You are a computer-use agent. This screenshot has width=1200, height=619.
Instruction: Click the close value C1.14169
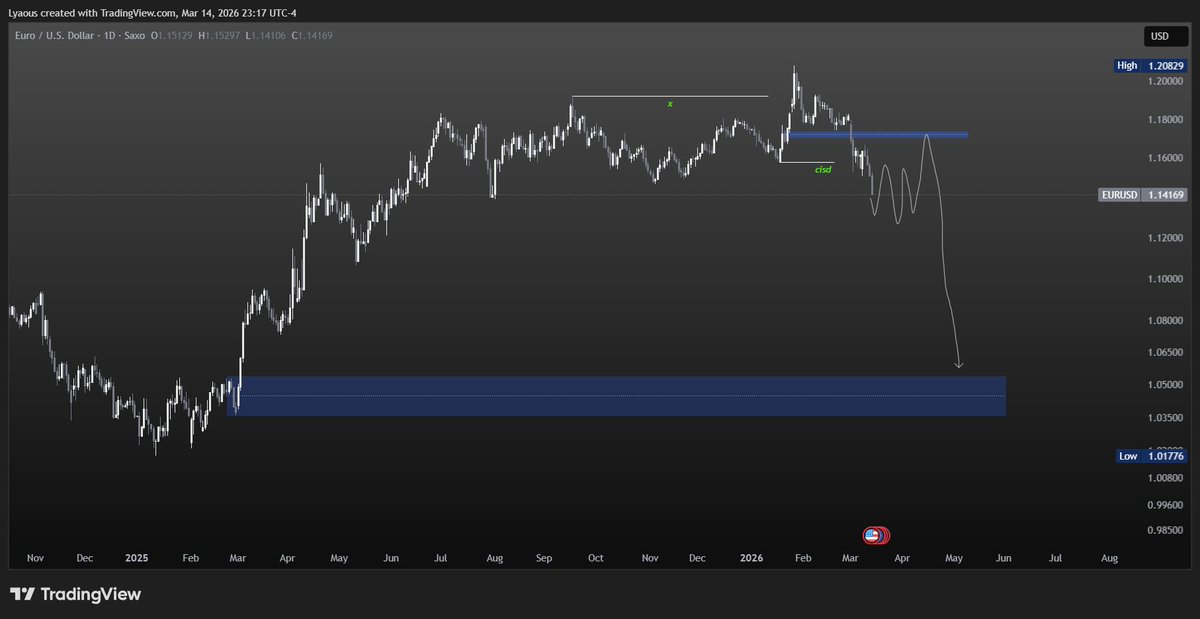click(x=312, y=37)
